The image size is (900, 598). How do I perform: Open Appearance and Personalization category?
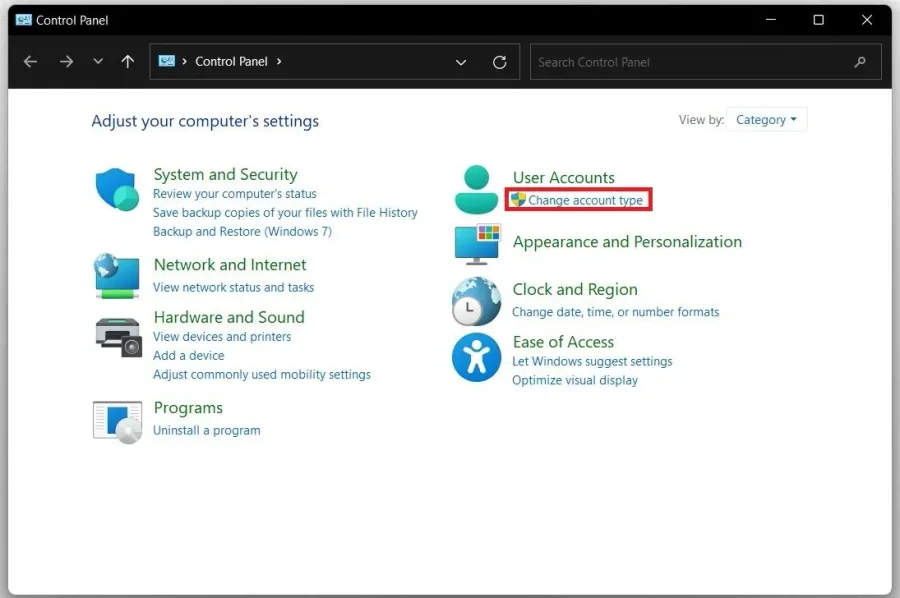(627, 242)
